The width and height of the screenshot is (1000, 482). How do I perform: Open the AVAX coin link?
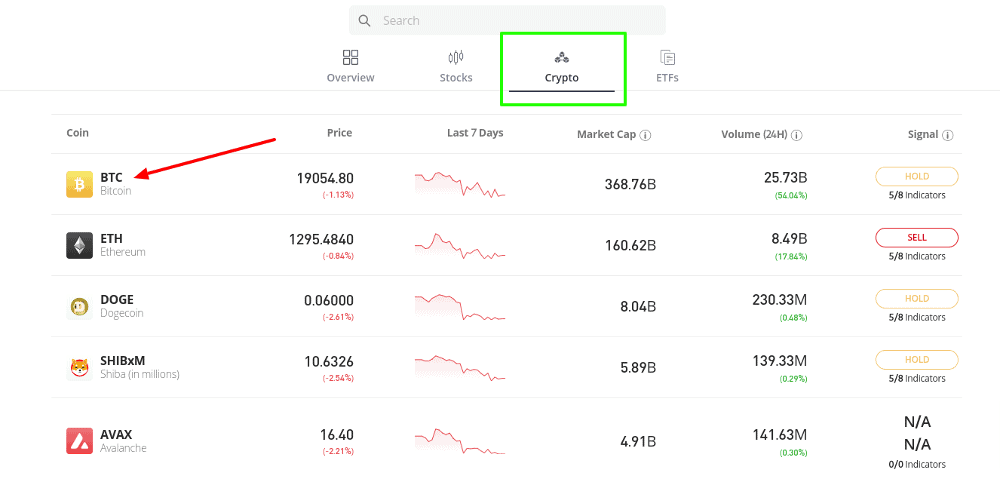tap(116, 435)
